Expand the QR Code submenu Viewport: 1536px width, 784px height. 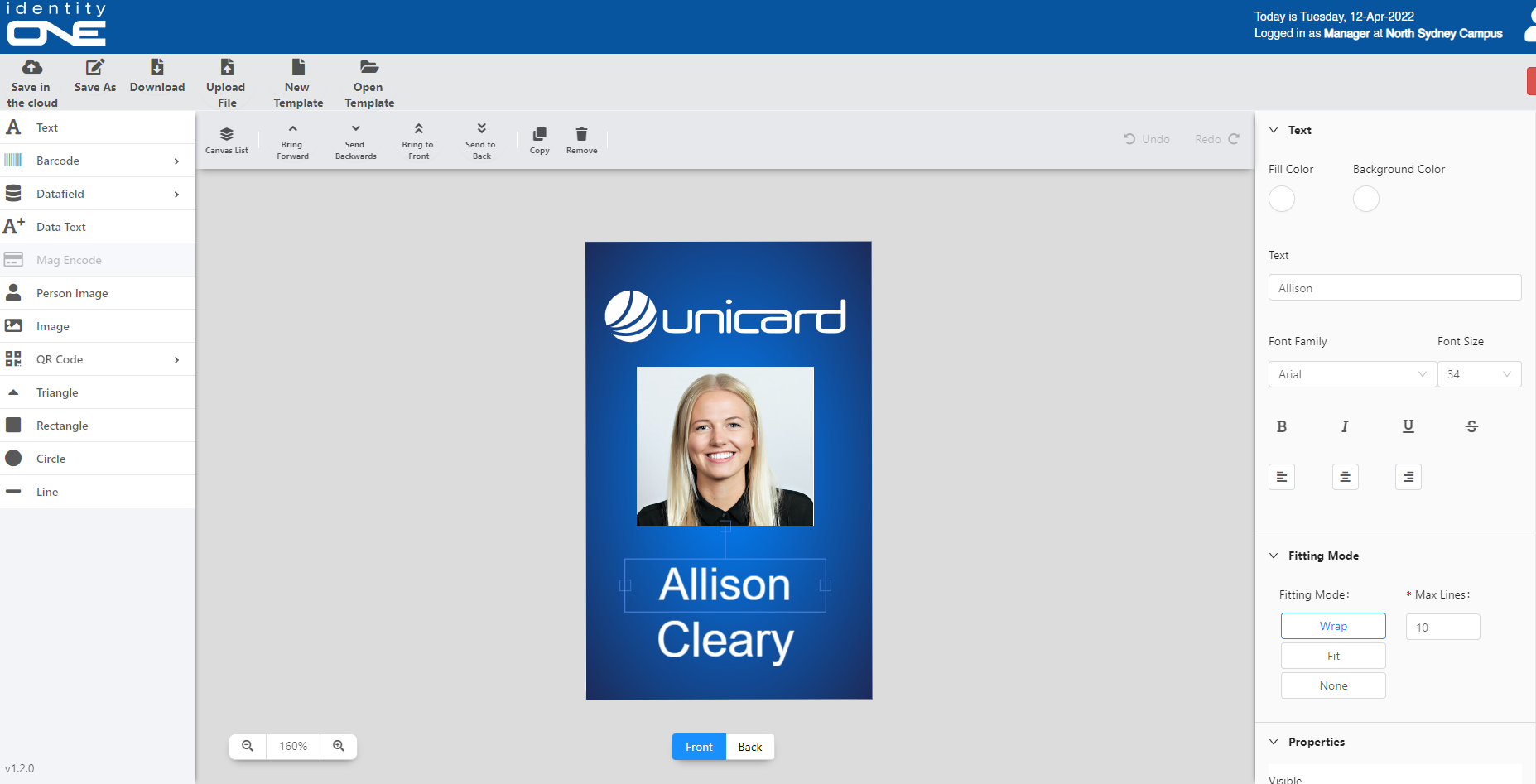coord(176,359)
